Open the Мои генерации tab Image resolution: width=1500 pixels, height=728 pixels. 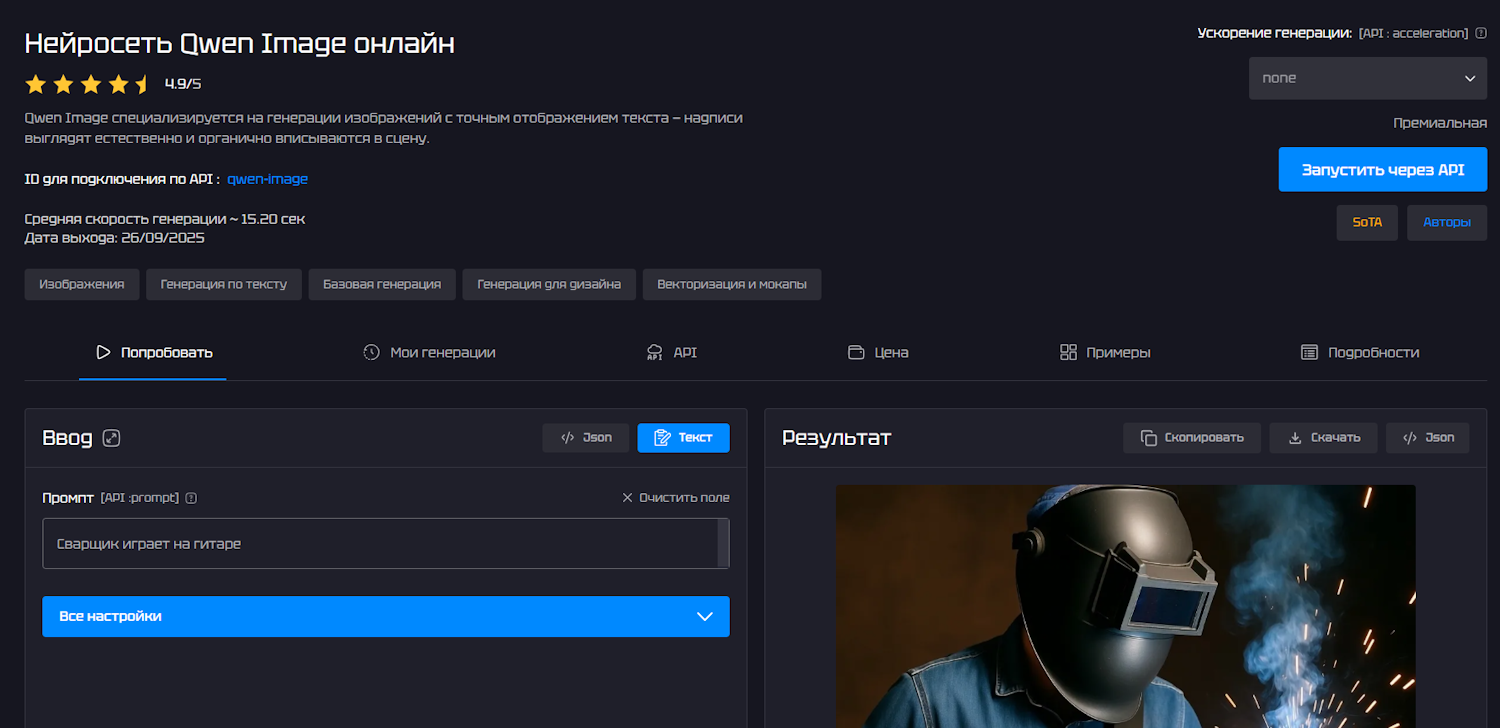click(x=429, y=352)
